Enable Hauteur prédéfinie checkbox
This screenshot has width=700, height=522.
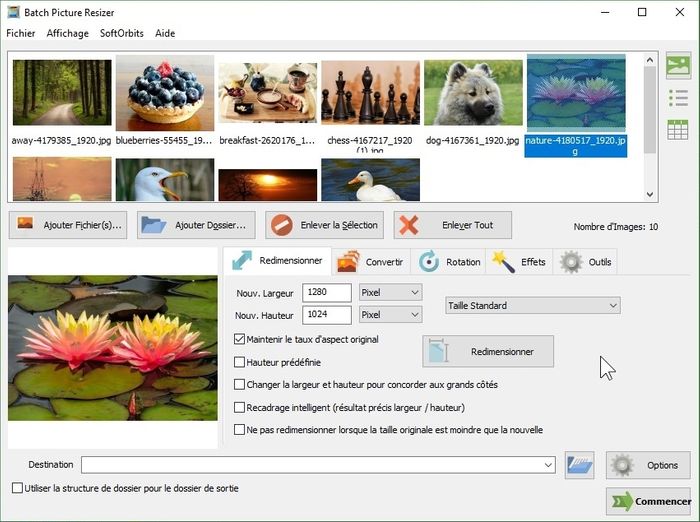(x=239, y=362)
